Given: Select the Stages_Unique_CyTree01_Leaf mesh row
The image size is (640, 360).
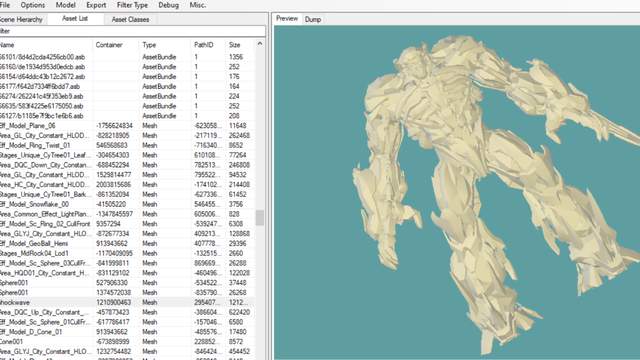Looking at the screenshot, I should coord(127,155).
